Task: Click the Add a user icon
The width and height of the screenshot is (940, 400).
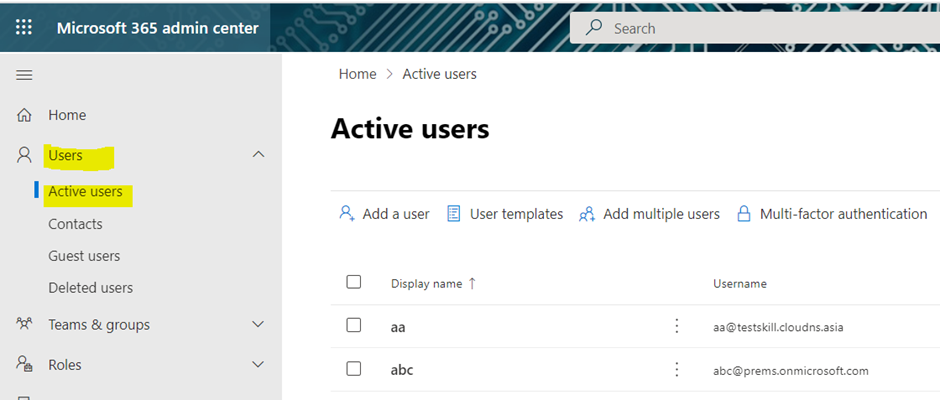Action: (347, 213)
